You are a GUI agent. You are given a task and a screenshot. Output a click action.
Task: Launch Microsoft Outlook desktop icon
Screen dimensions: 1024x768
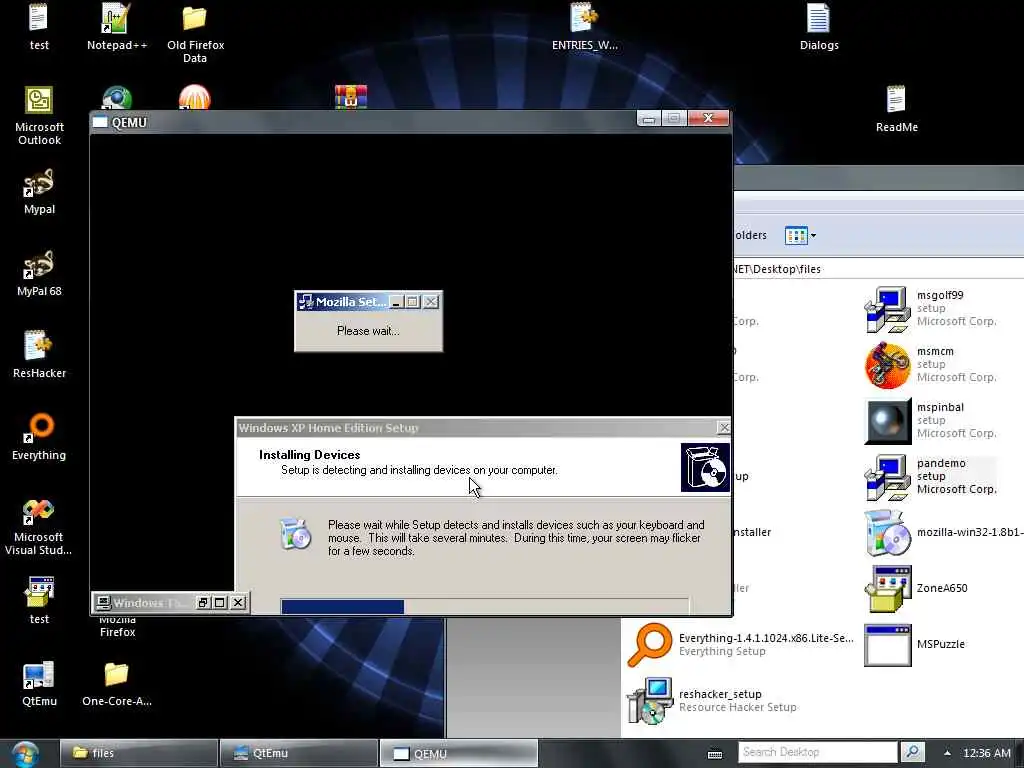tap(39, 116)
